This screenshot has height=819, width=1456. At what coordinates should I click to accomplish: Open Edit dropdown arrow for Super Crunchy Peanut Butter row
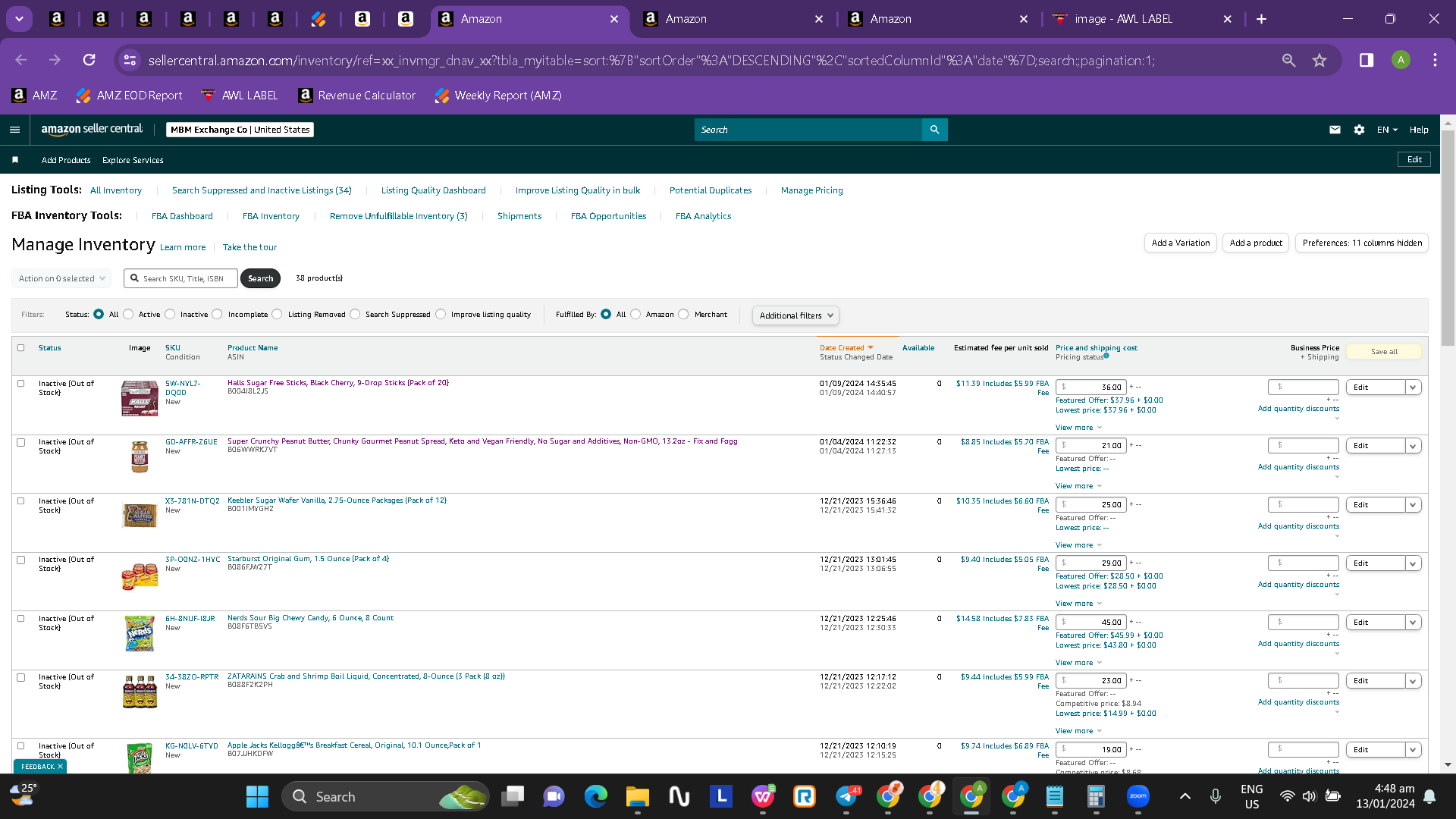[x=1413, y=446]
